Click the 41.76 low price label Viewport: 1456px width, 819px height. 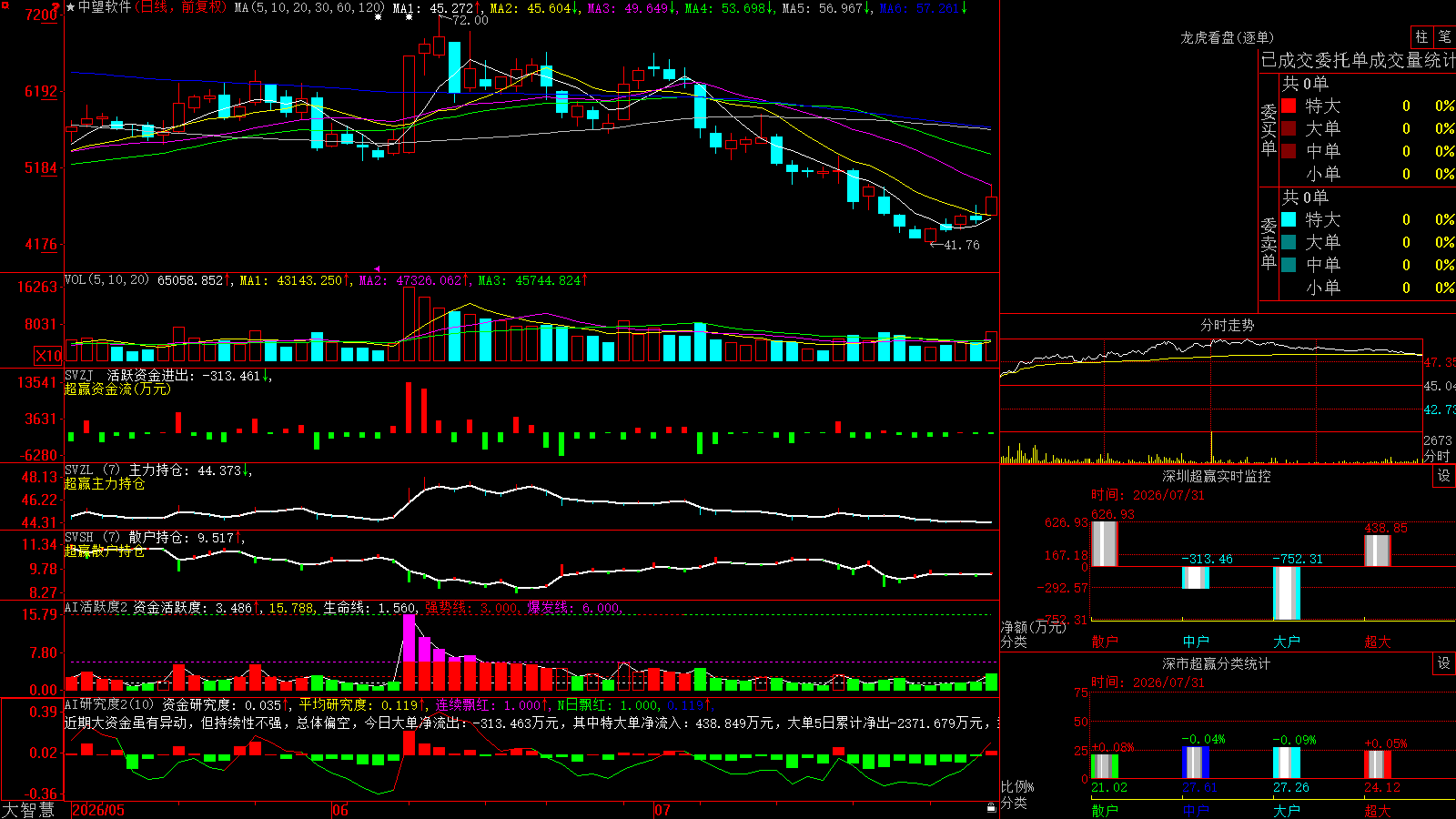pos(962,245)
